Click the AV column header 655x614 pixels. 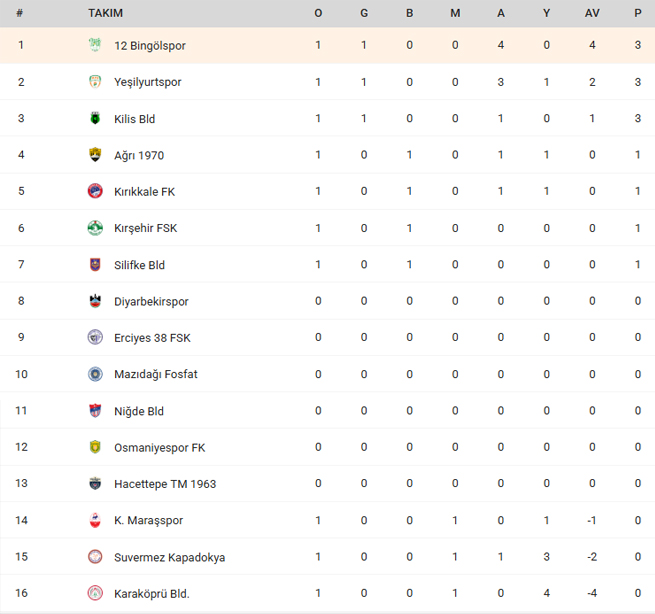(592, 13)
